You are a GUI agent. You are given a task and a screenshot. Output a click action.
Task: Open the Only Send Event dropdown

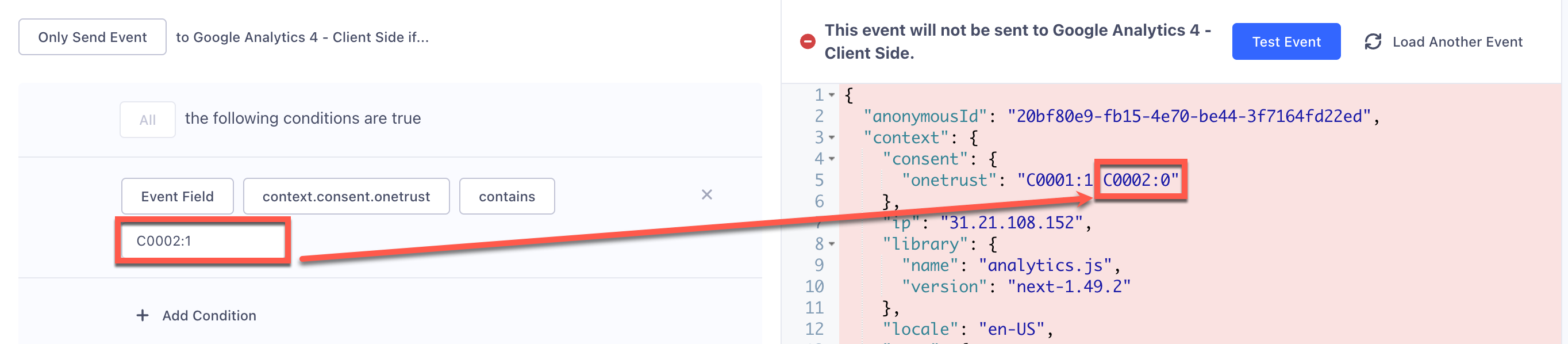click(x=92, y=37)
